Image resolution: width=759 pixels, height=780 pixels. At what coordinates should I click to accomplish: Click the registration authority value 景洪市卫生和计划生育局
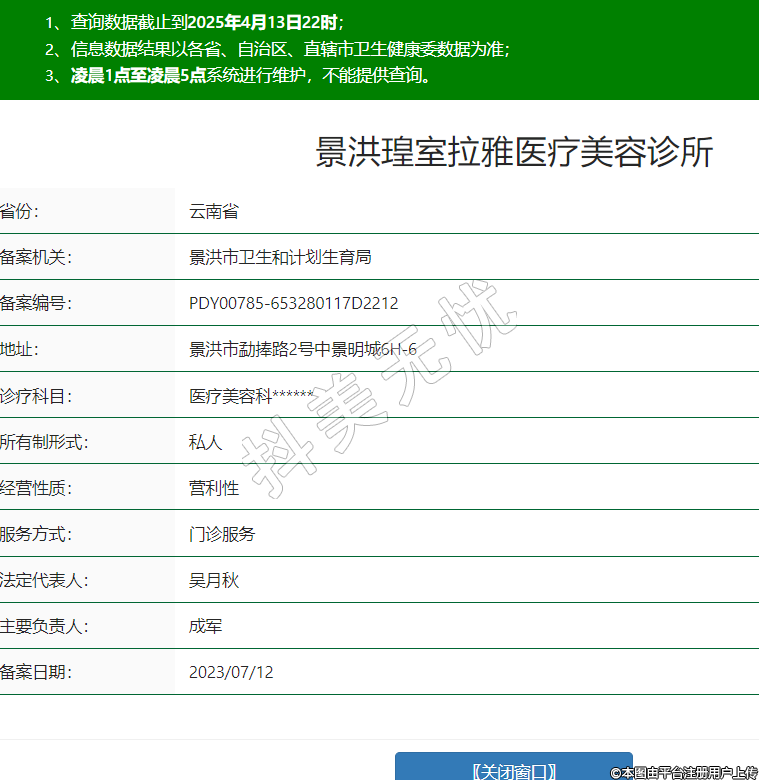(280, 257)
